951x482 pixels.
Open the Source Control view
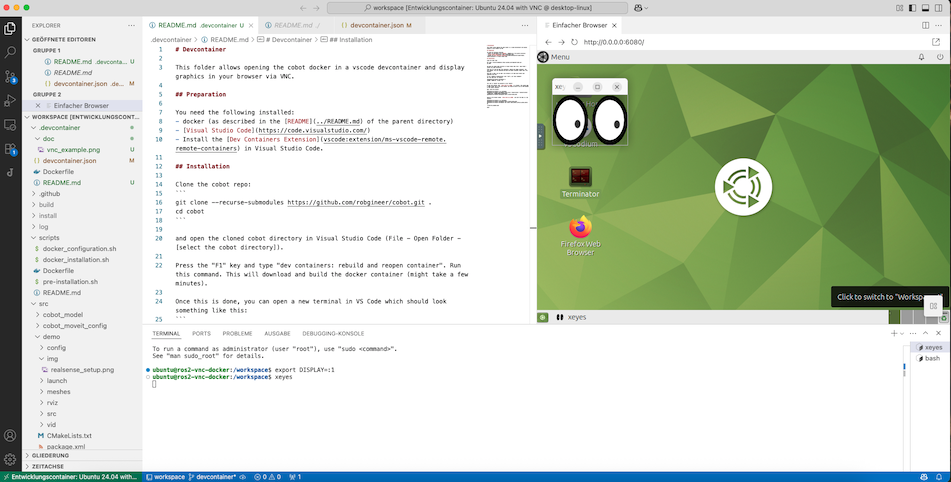10,75
